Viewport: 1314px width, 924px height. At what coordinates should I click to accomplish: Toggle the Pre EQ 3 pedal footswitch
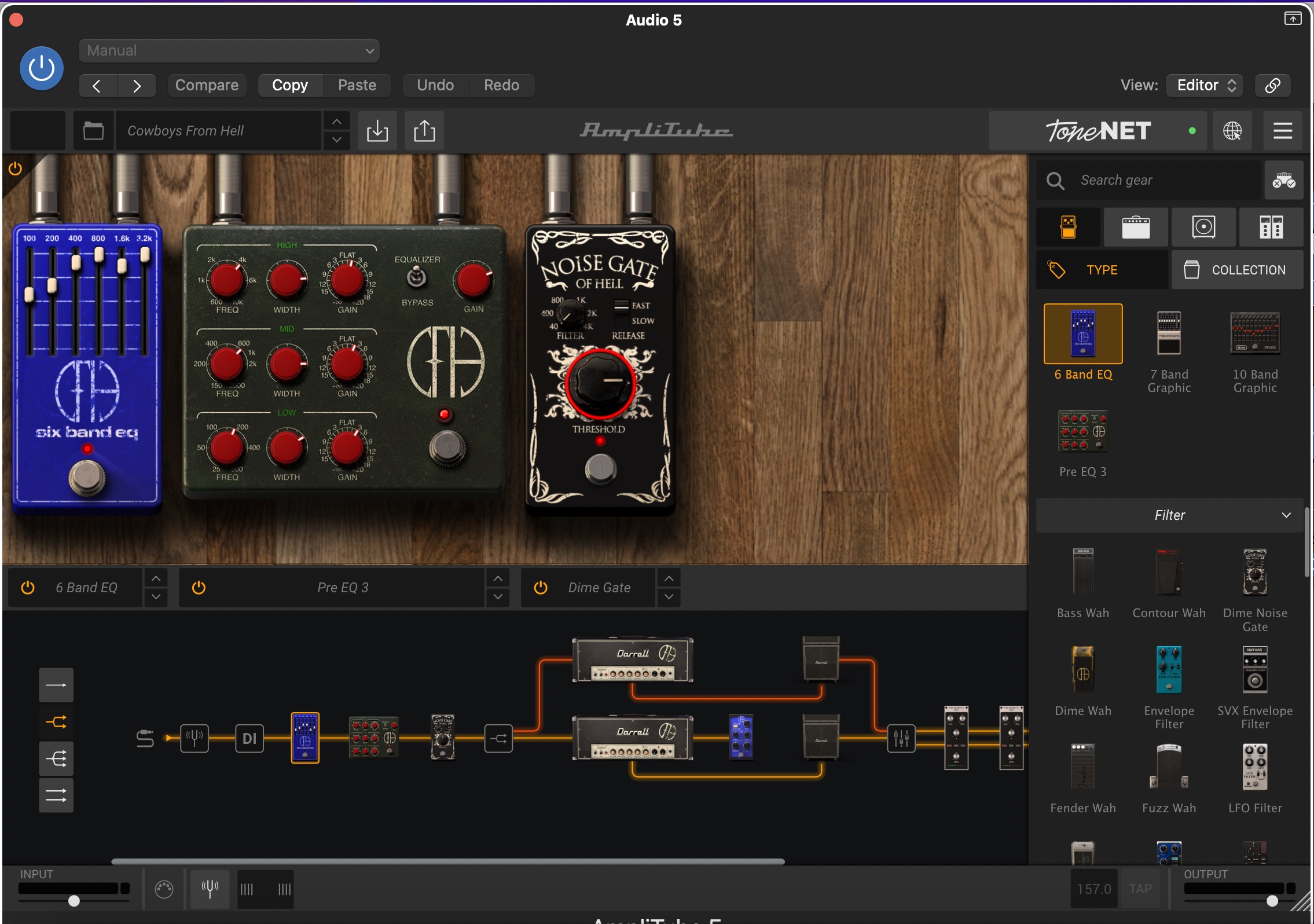[447, 448]
